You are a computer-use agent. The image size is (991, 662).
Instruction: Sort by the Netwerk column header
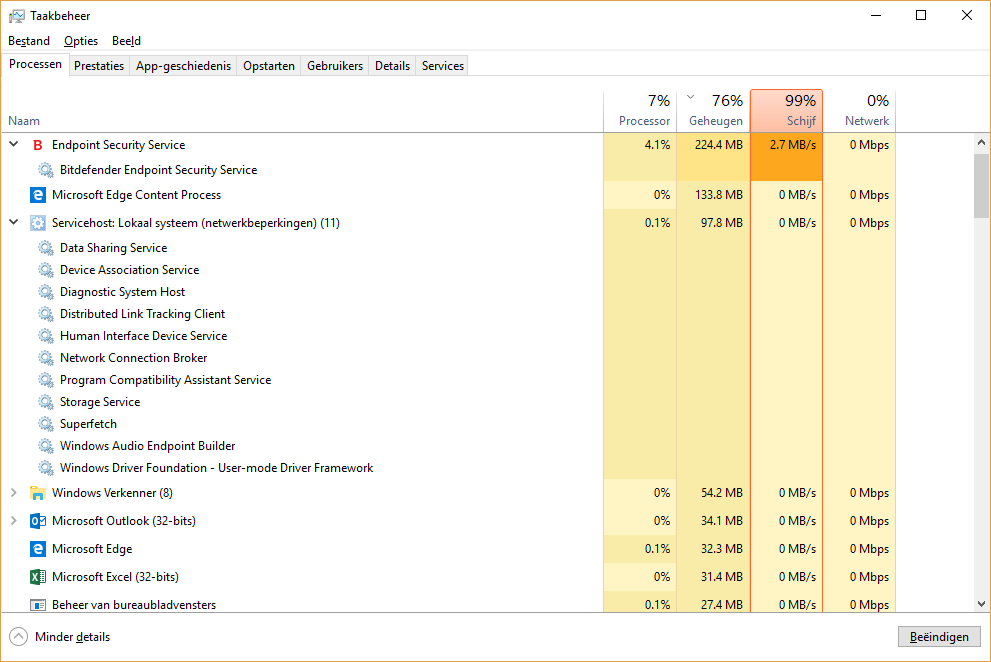pos(860,111)
